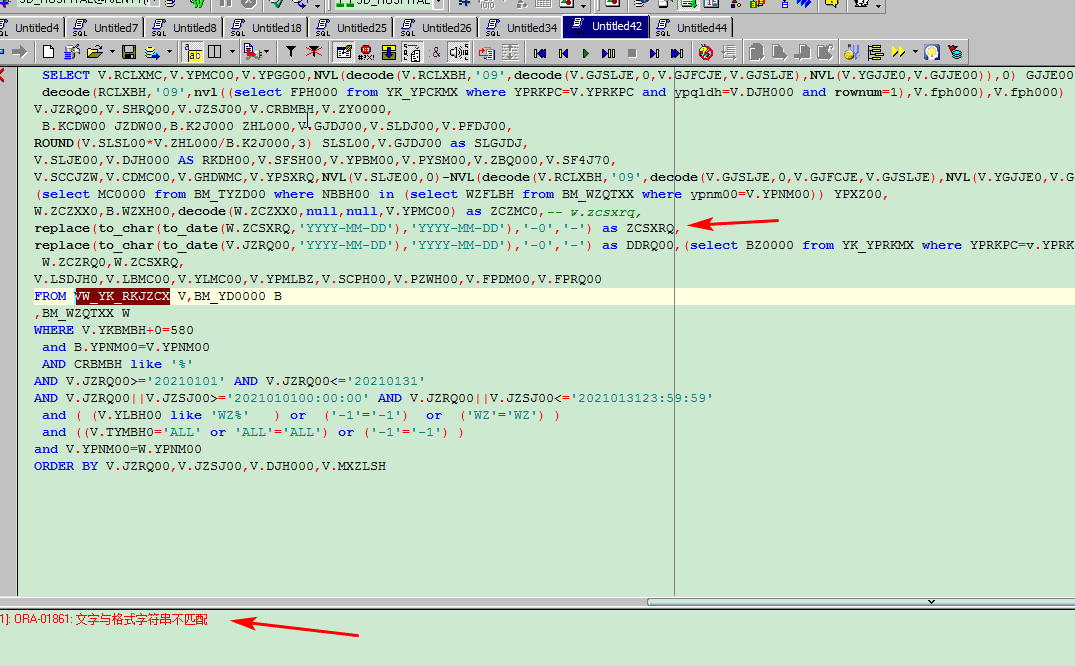Image resolution: width=1075 pixels, height=666 pixels.
Task: Click the database with red flag icon
Action: pyautogui.click(x=955, y=52)
